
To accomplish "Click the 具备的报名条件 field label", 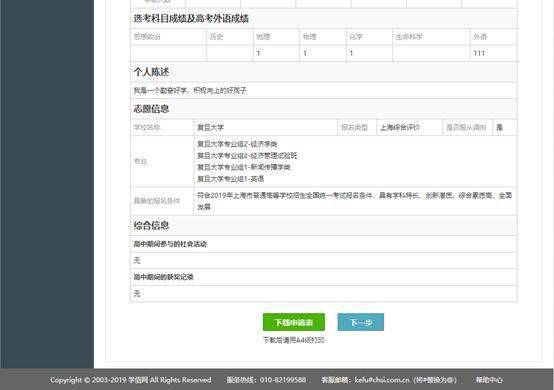I will pyautogui.click(x=157, y=201).
